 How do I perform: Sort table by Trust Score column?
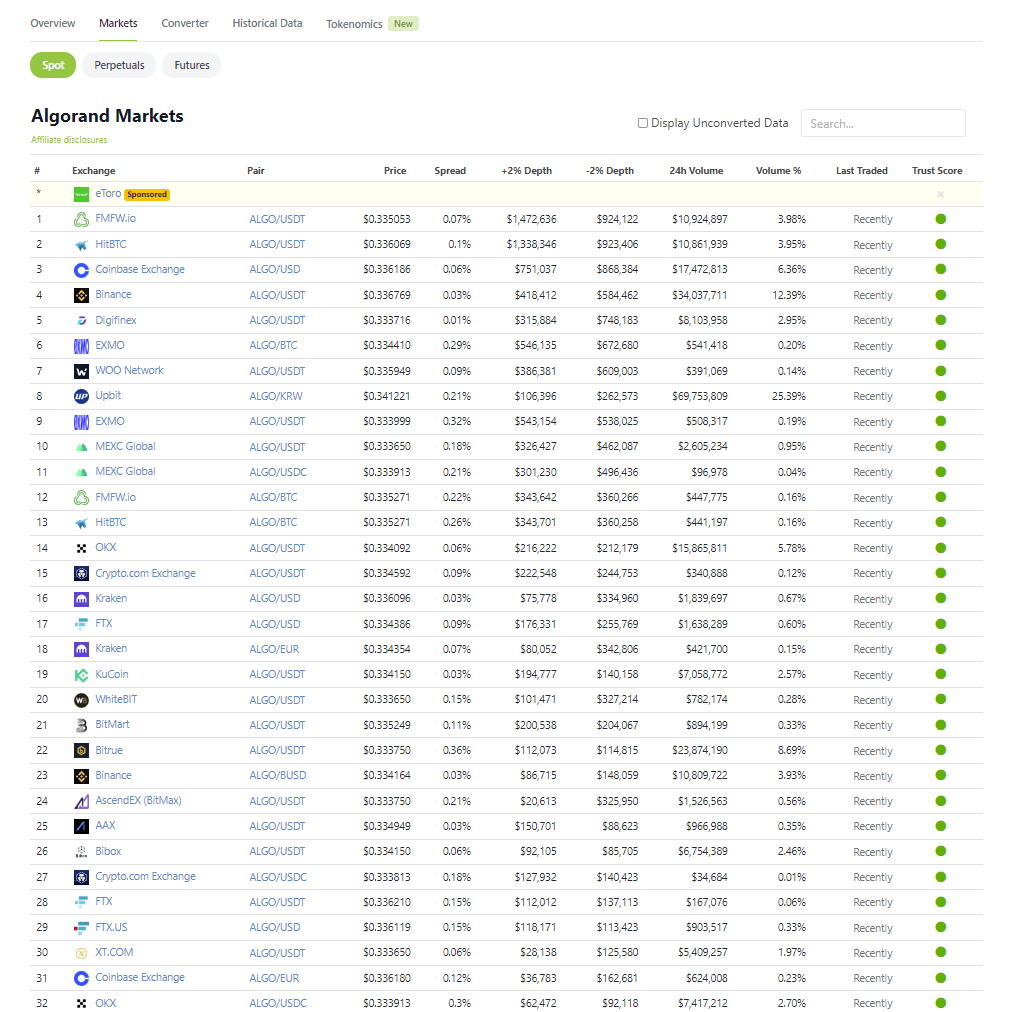click(x=936, y=171)
